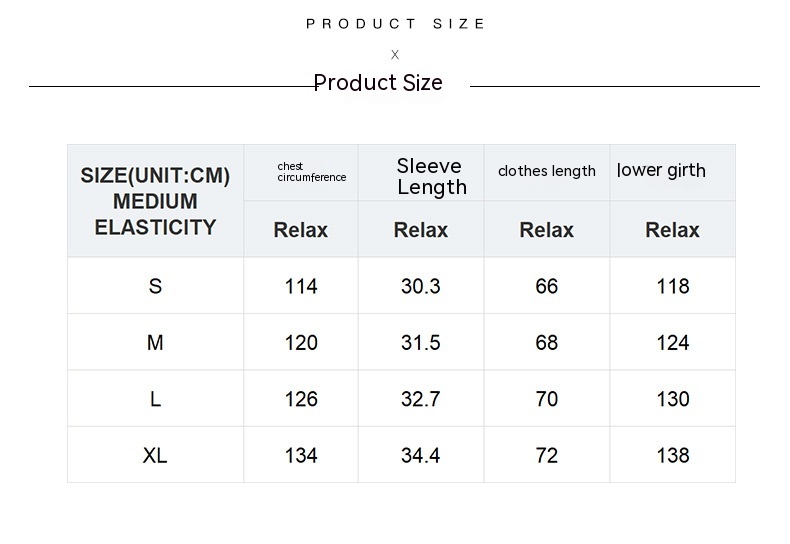Select the S size row label

[x=155, y=286]
